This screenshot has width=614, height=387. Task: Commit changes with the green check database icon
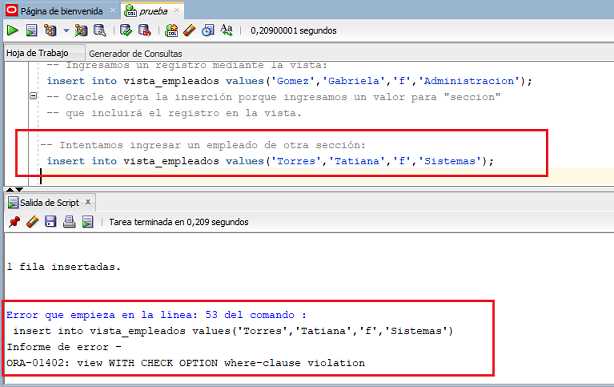126,30
